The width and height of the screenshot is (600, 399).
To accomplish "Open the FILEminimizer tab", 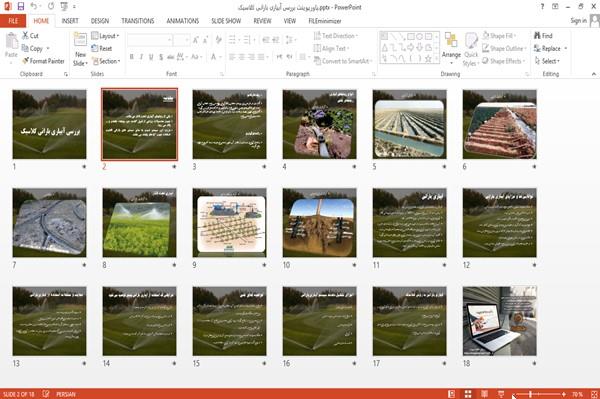I will [x=324, y=21].
